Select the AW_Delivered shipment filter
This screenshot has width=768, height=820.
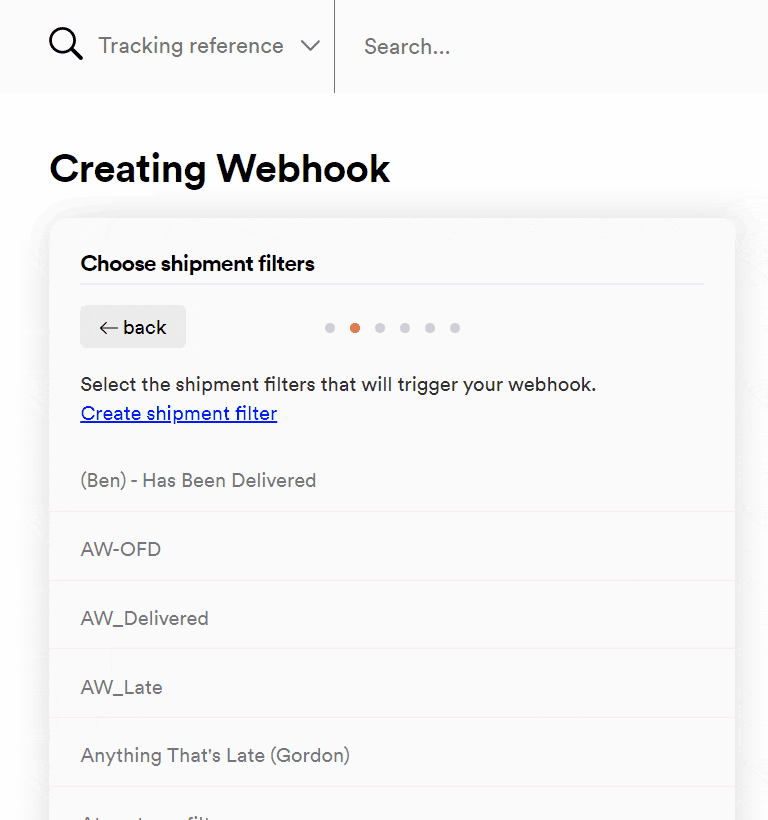click(x=144, y=617)
